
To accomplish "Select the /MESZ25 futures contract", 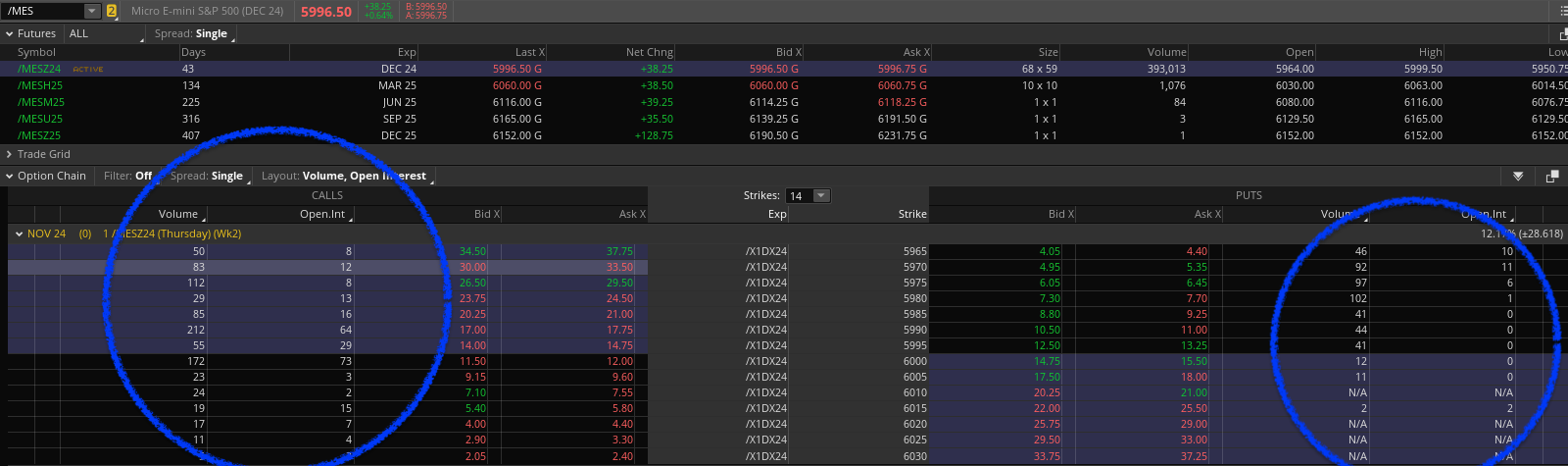I will (39, 135).
